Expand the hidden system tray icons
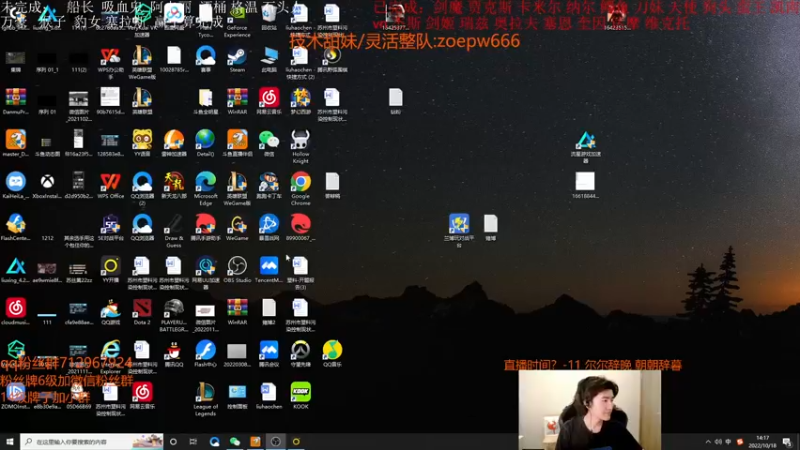 pyautogui.click(x=708, y=442)
